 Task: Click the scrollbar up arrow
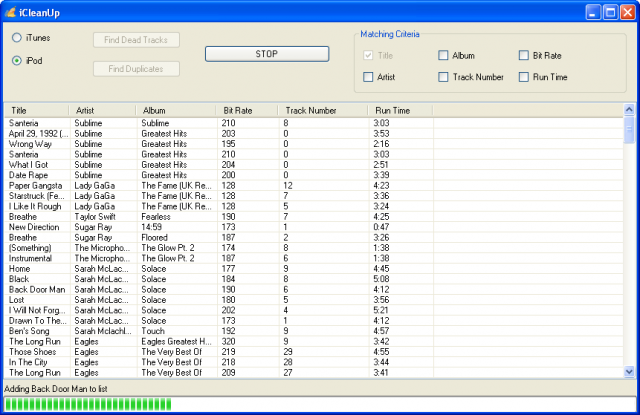coord(629,109)
